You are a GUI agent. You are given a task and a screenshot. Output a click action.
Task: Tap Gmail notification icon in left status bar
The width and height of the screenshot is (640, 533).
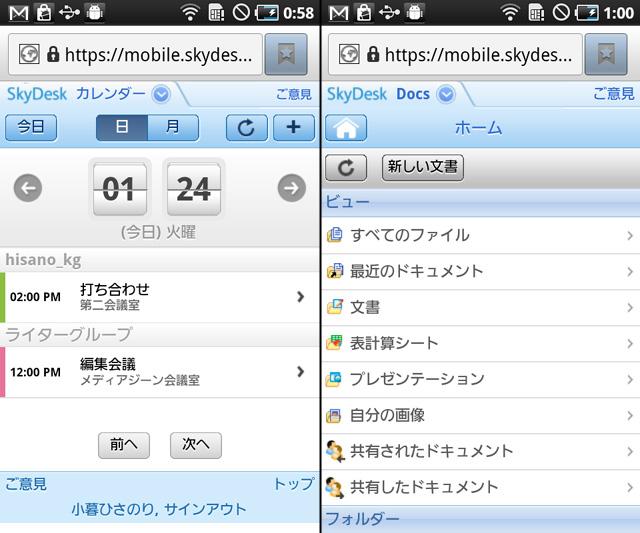tap(19, 13)
